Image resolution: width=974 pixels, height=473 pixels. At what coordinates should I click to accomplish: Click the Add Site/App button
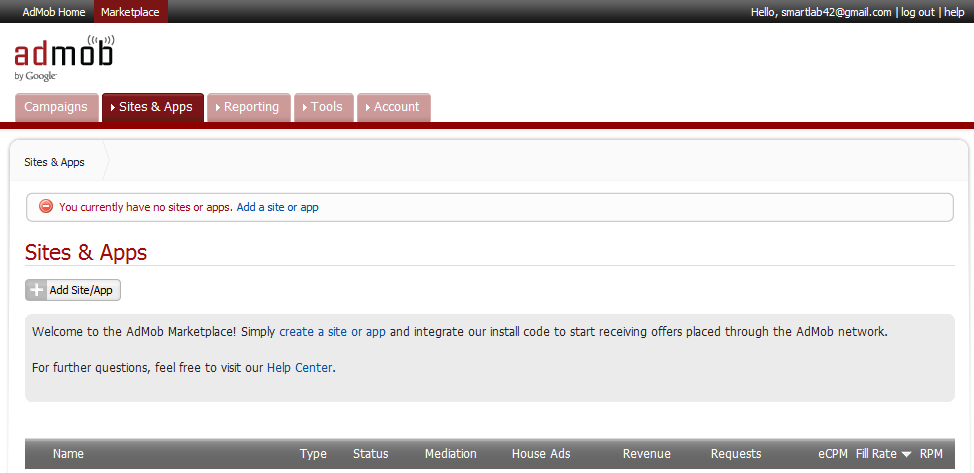pyautogui.click(x=73, y=290)
